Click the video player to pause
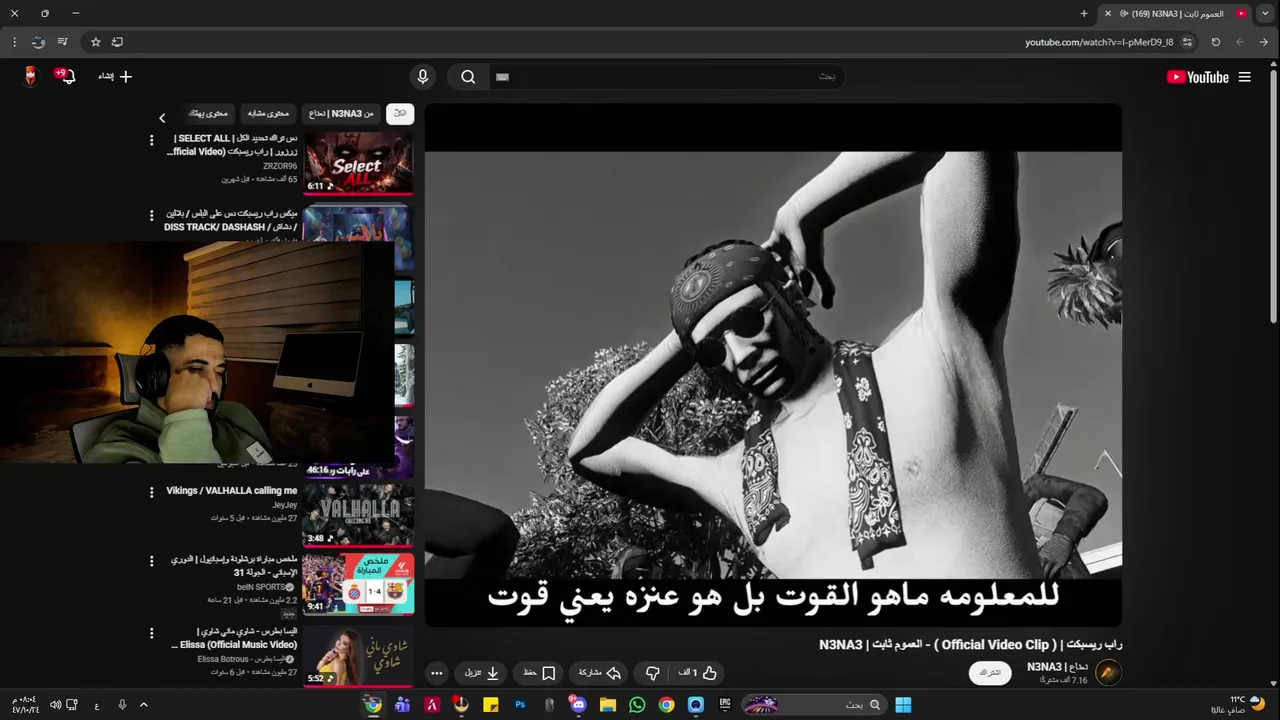 tap(773, 365)
